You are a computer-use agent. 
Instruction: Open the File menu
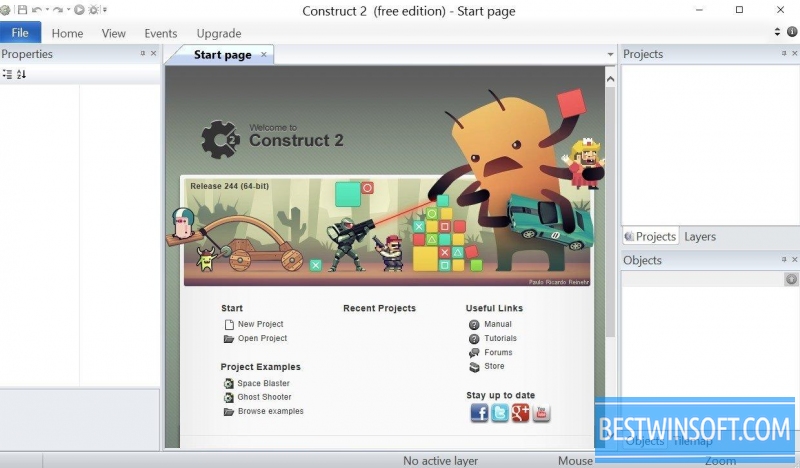pos(20,33)
